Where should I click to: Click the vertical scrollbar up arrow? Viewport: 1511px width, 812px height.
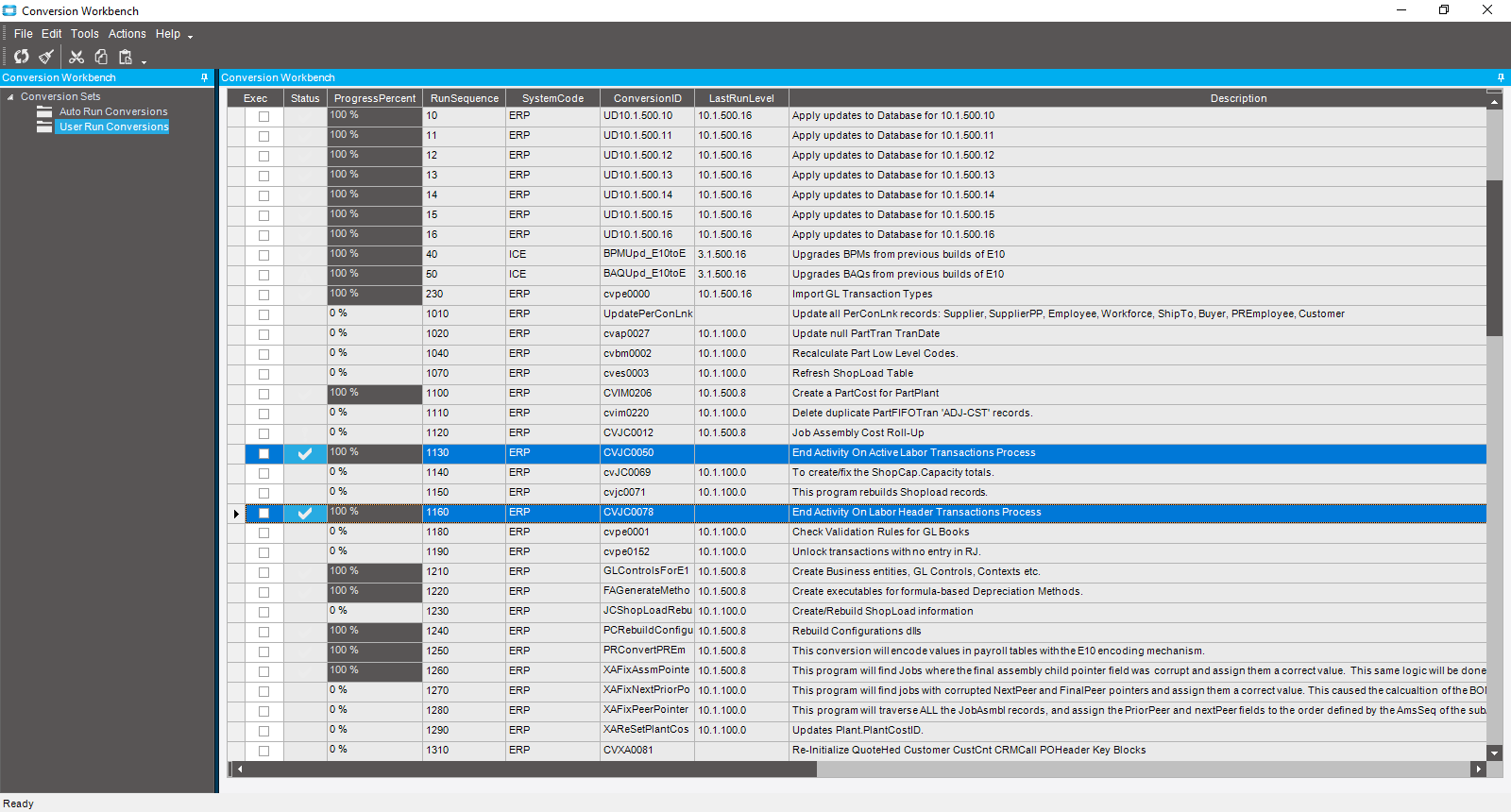coord(1494,100)
